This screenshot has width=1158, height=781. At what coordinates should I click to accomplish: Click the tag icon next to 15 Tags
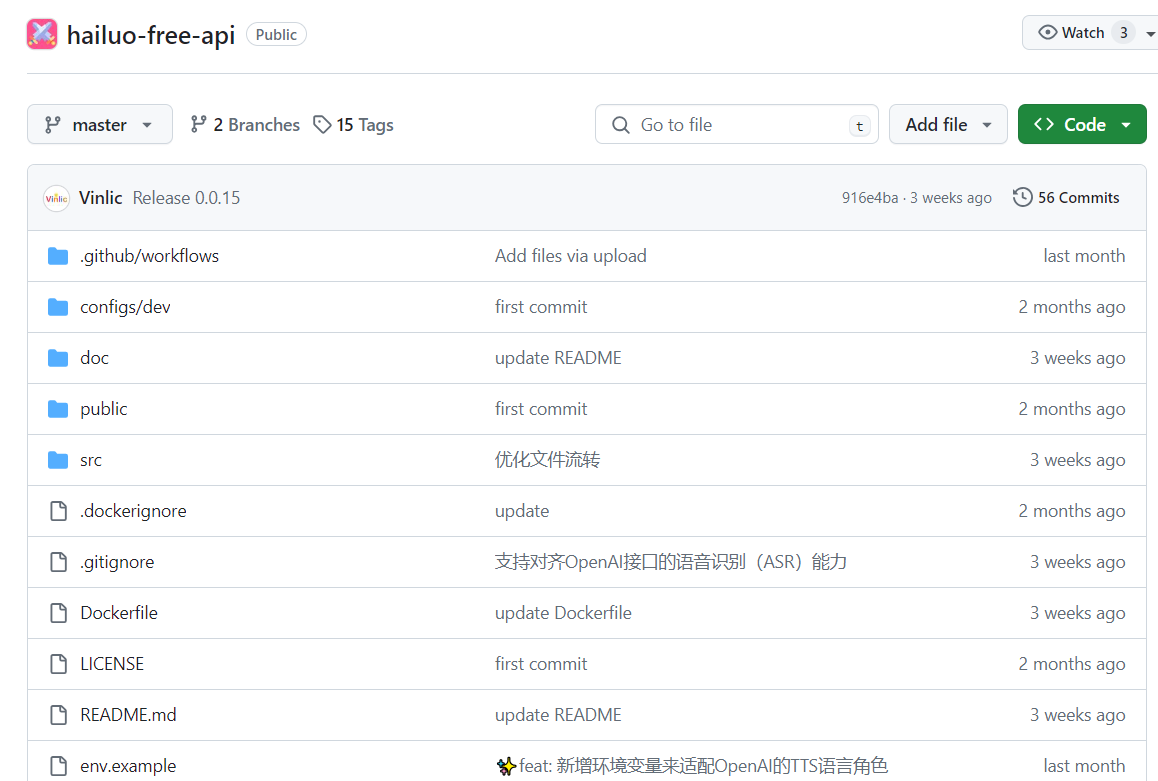click(x=322, y=124)
